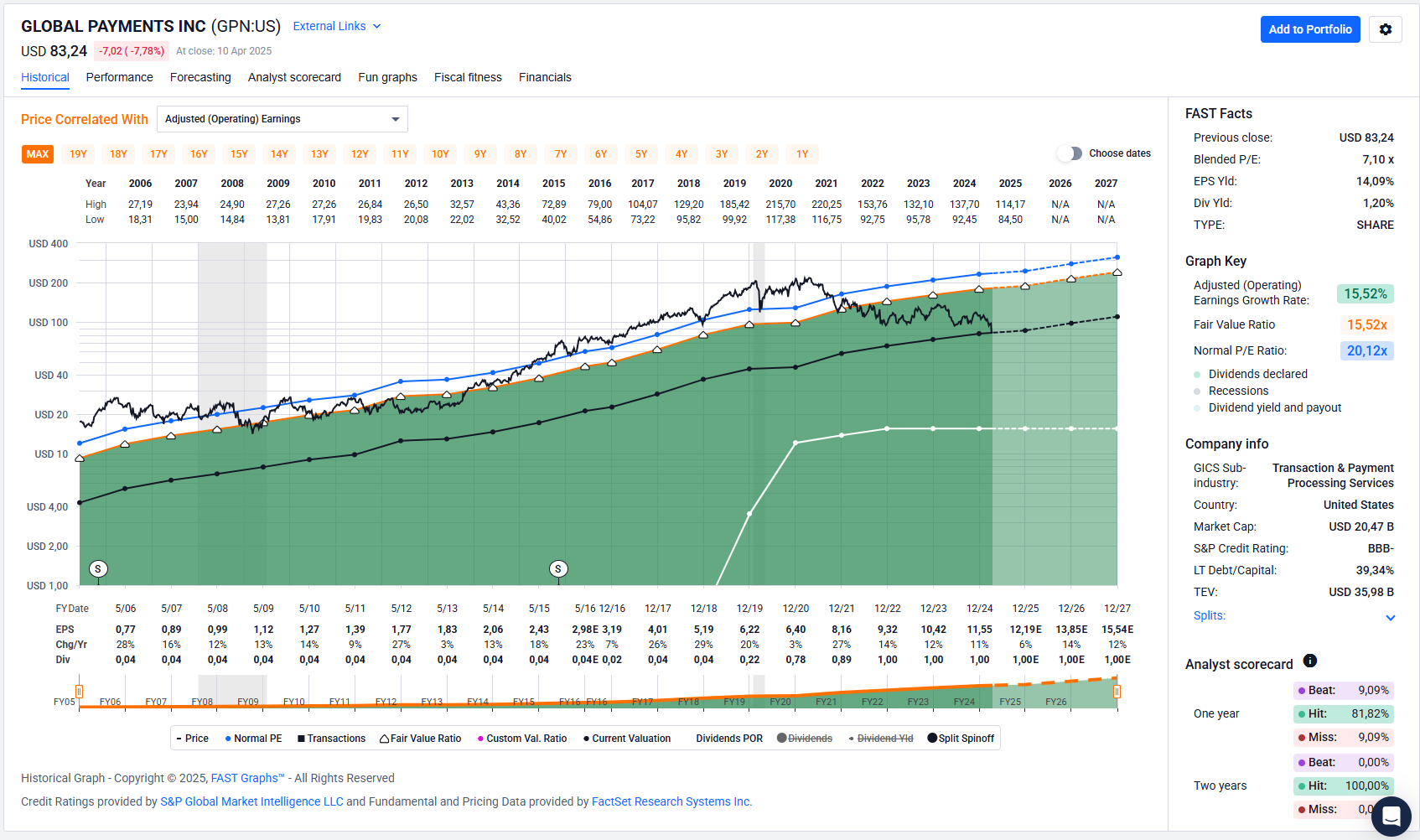Expand the Splits section chevron
This screenshot has height=840, width=1420.
click(1390, 618)
